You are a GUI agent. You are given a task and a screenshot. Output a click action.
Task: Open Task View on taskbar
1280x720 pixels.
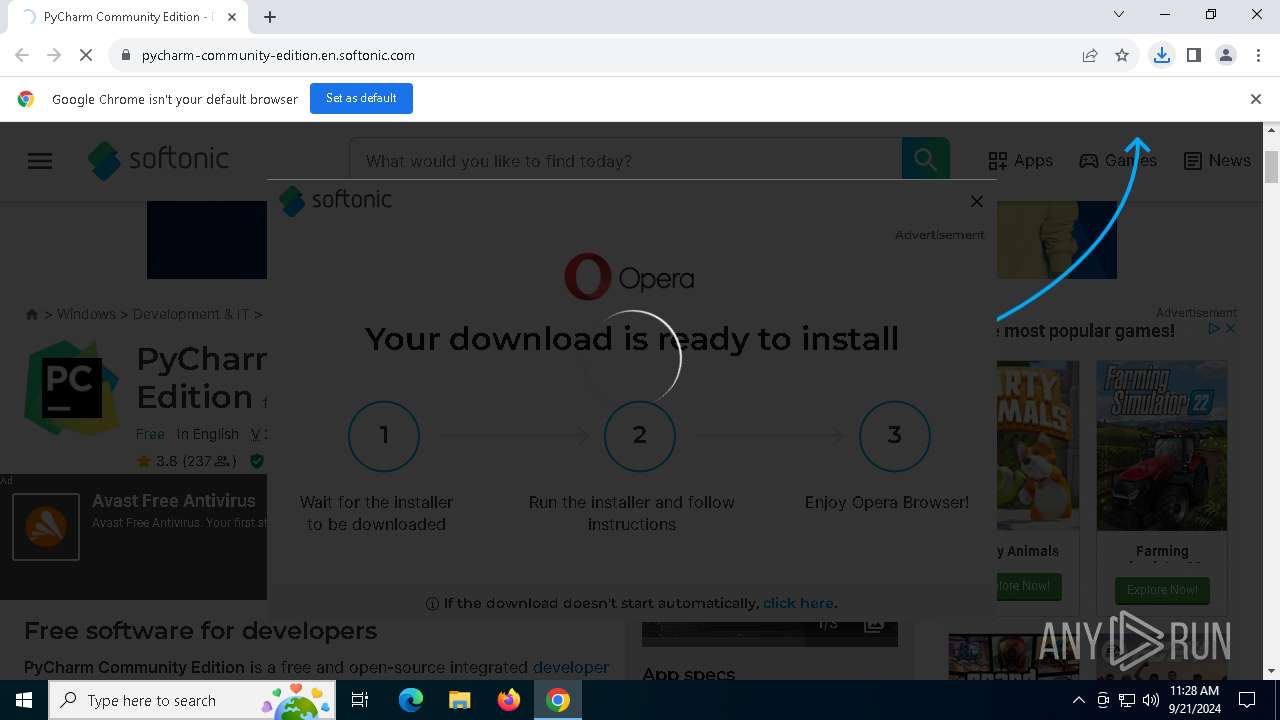360,700
